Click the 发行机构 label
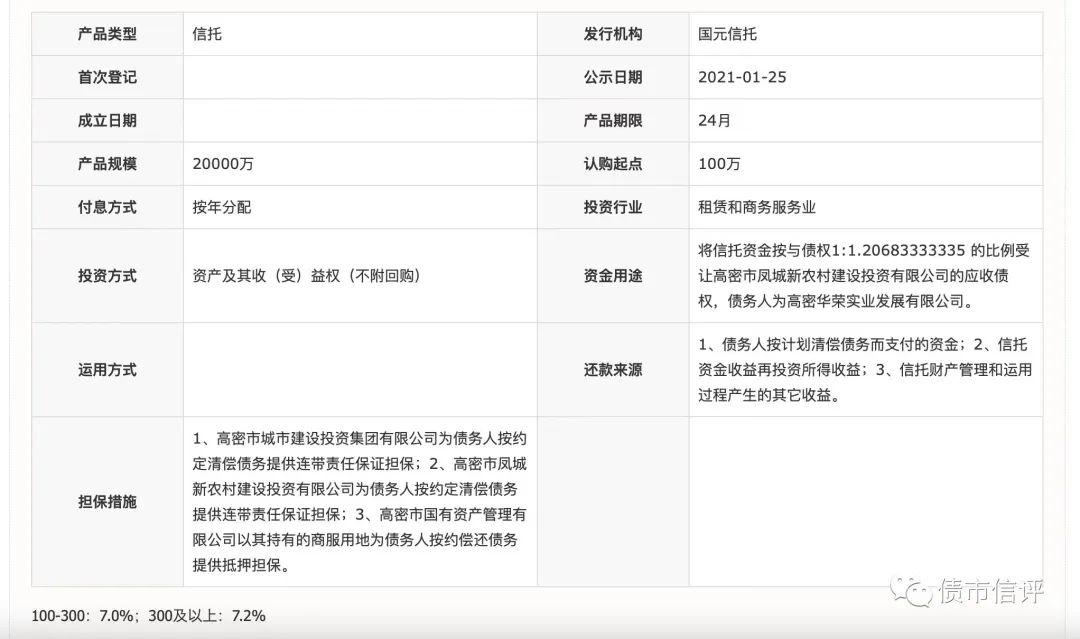1080x639 pixels. (612, 34)
